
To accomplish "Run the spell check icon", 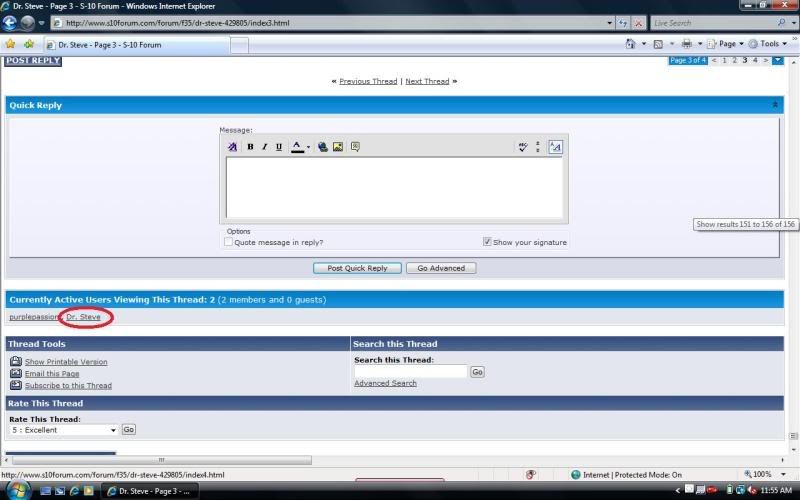I will pyautogui.click(x=522, y=147).
